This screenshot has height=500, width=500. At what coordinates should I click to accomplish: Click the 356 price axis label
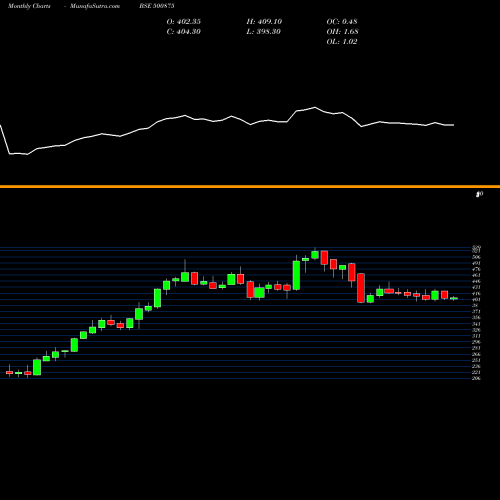click(x=477, y=317)
